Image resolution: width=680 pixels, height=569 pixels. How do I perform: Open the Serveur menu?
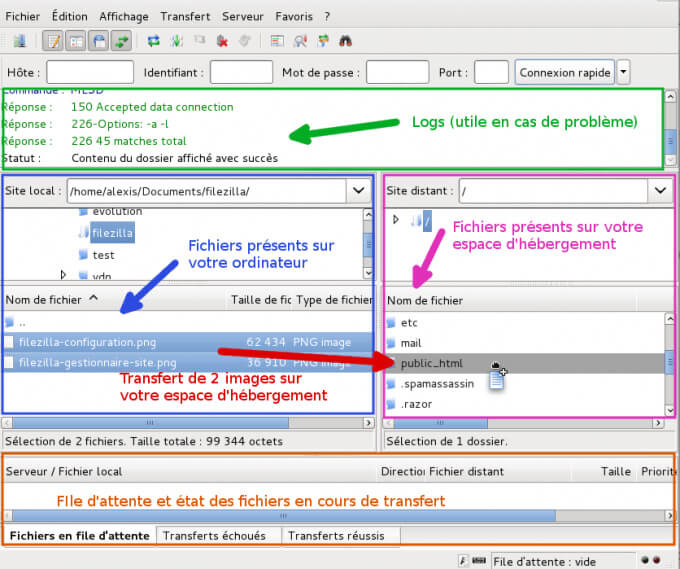point(242,16)
